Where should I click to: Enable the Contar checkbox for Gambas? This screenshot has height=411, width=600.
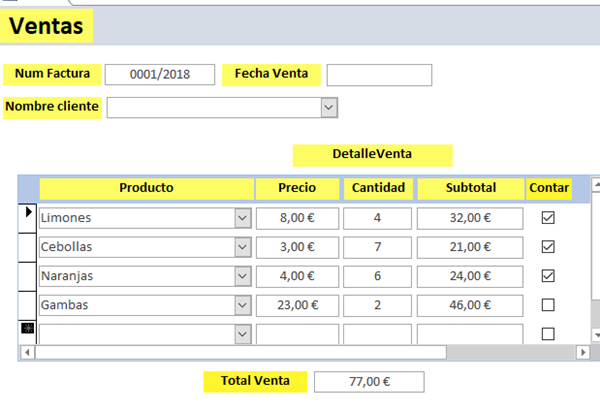548,304
